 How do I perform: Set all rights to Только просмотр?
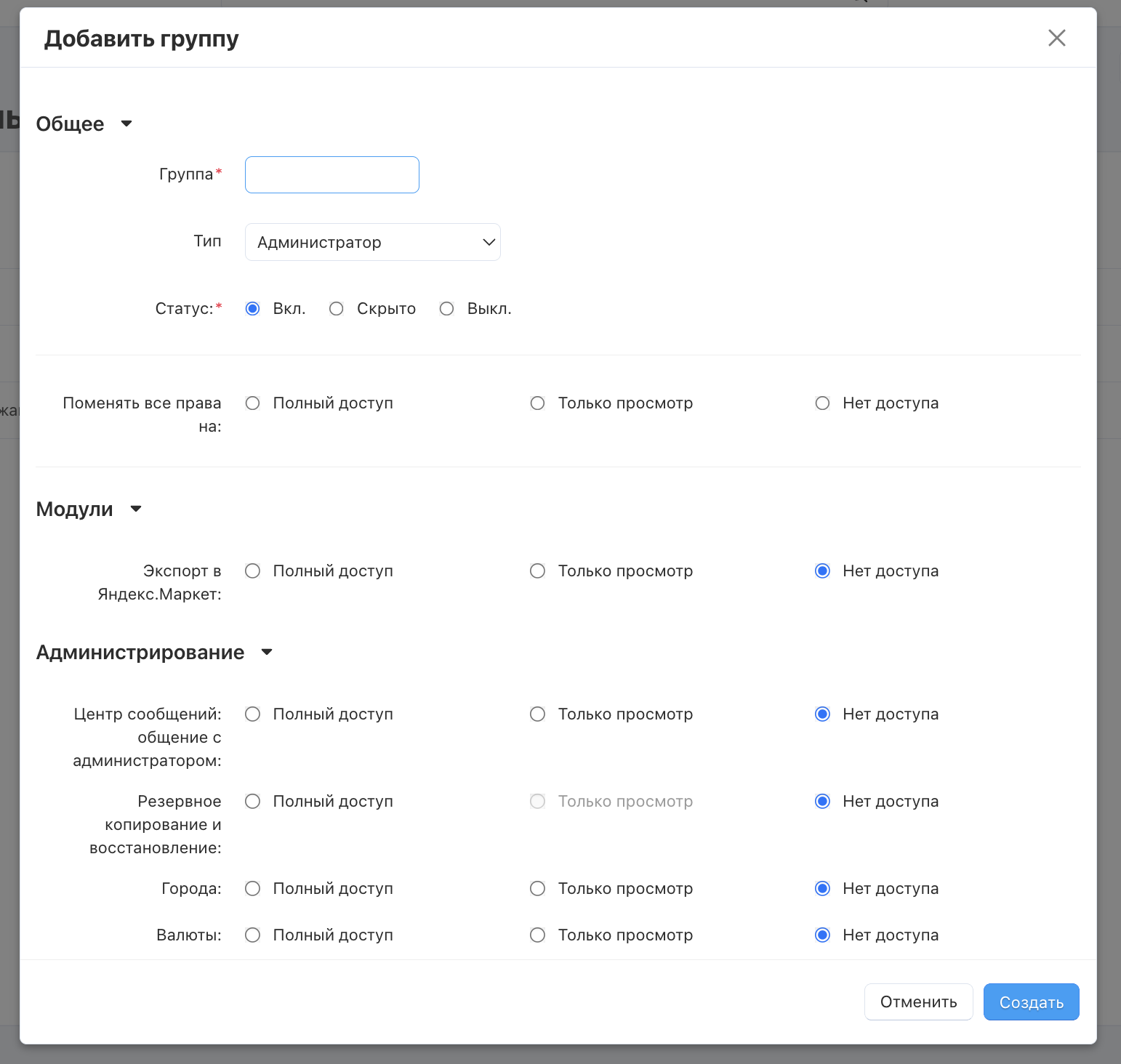click(537, 403)
